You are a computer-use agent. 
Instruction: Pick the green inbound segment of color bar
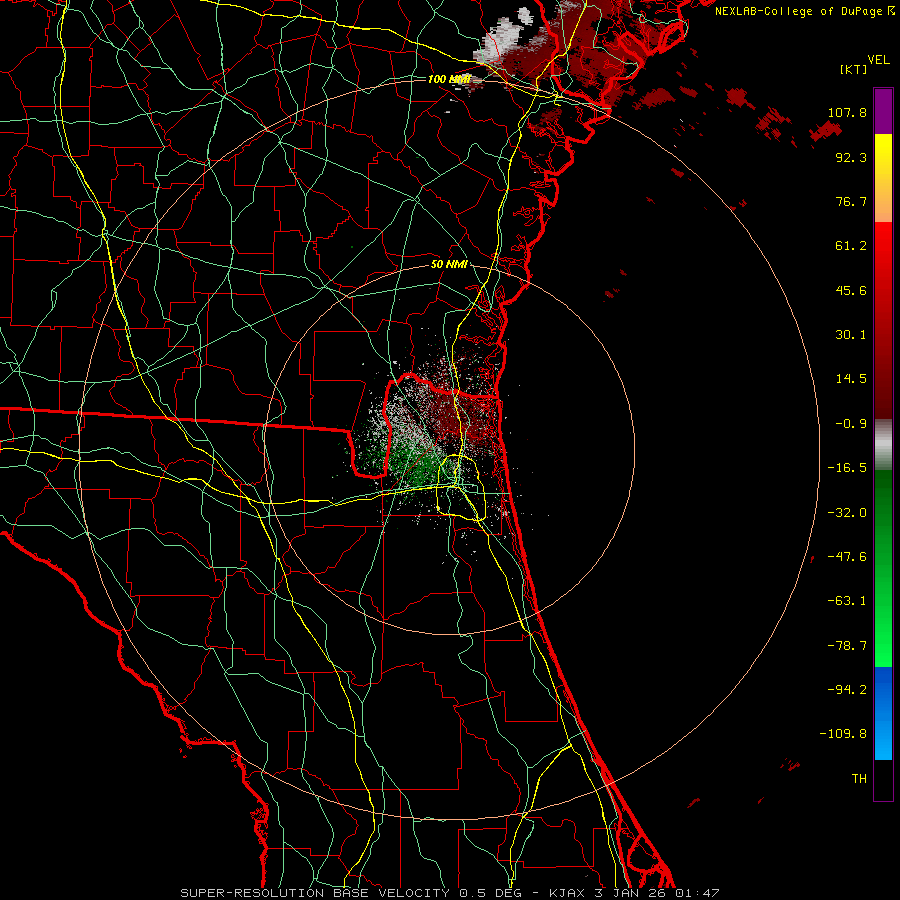(x=883, y=568)
